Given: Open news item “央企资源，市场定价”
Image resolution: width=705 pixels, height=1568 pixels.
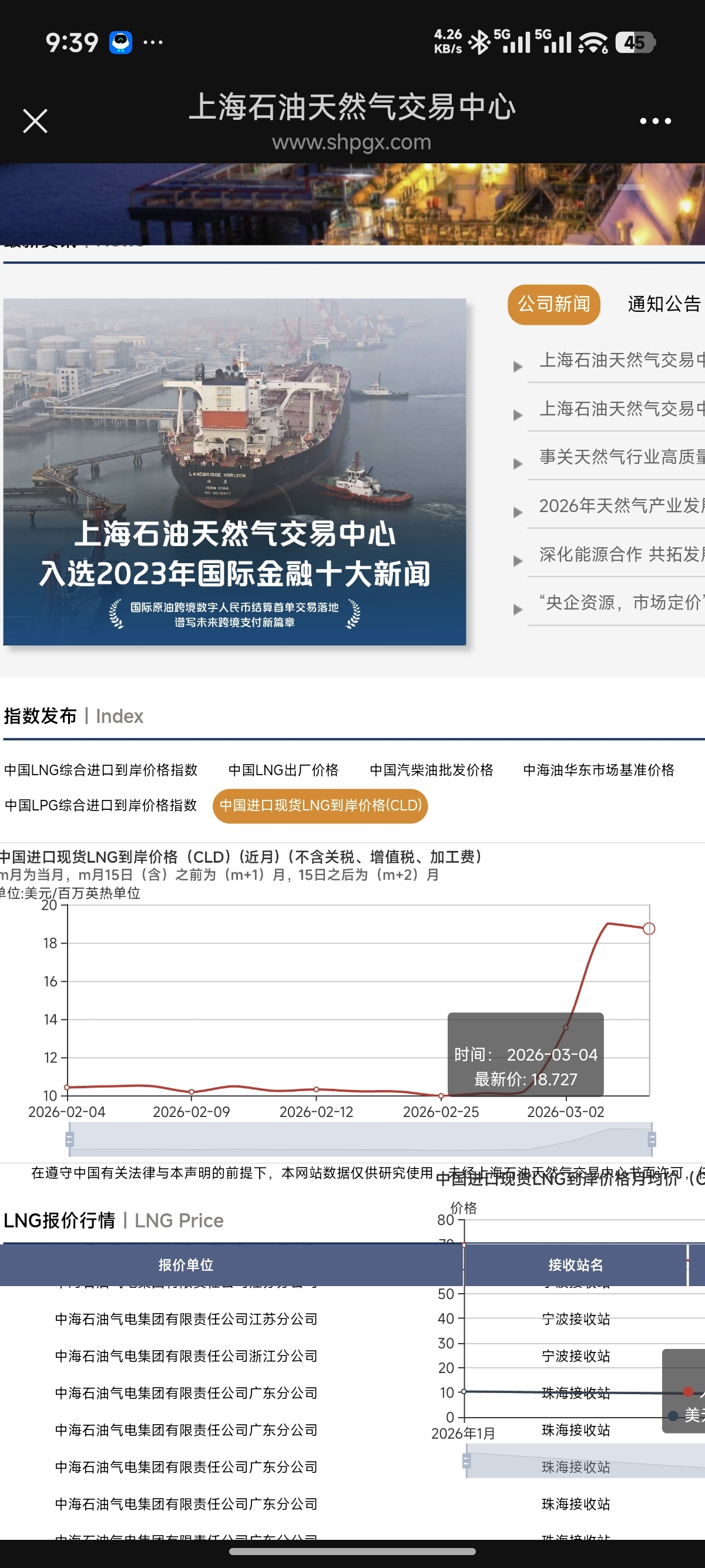Looking at the screenshot, I should click(x=621, y=603).
